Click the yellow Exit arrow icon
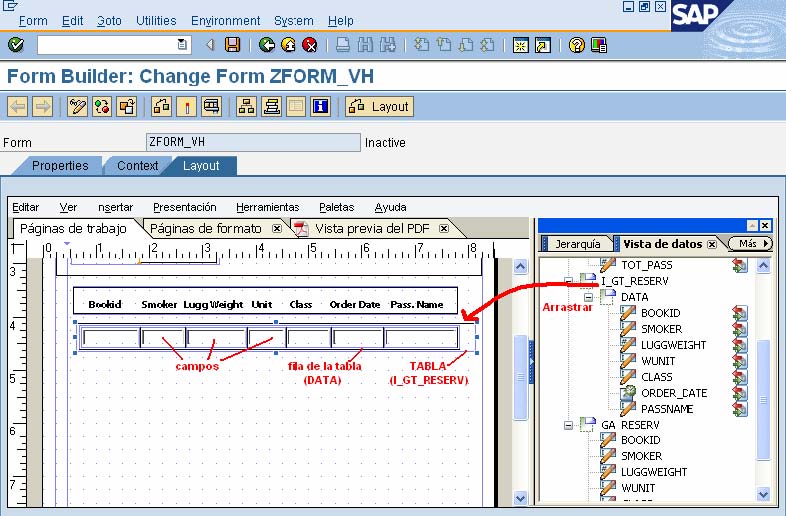Screen dimensions: 786x516 click(x=288, y=45)
